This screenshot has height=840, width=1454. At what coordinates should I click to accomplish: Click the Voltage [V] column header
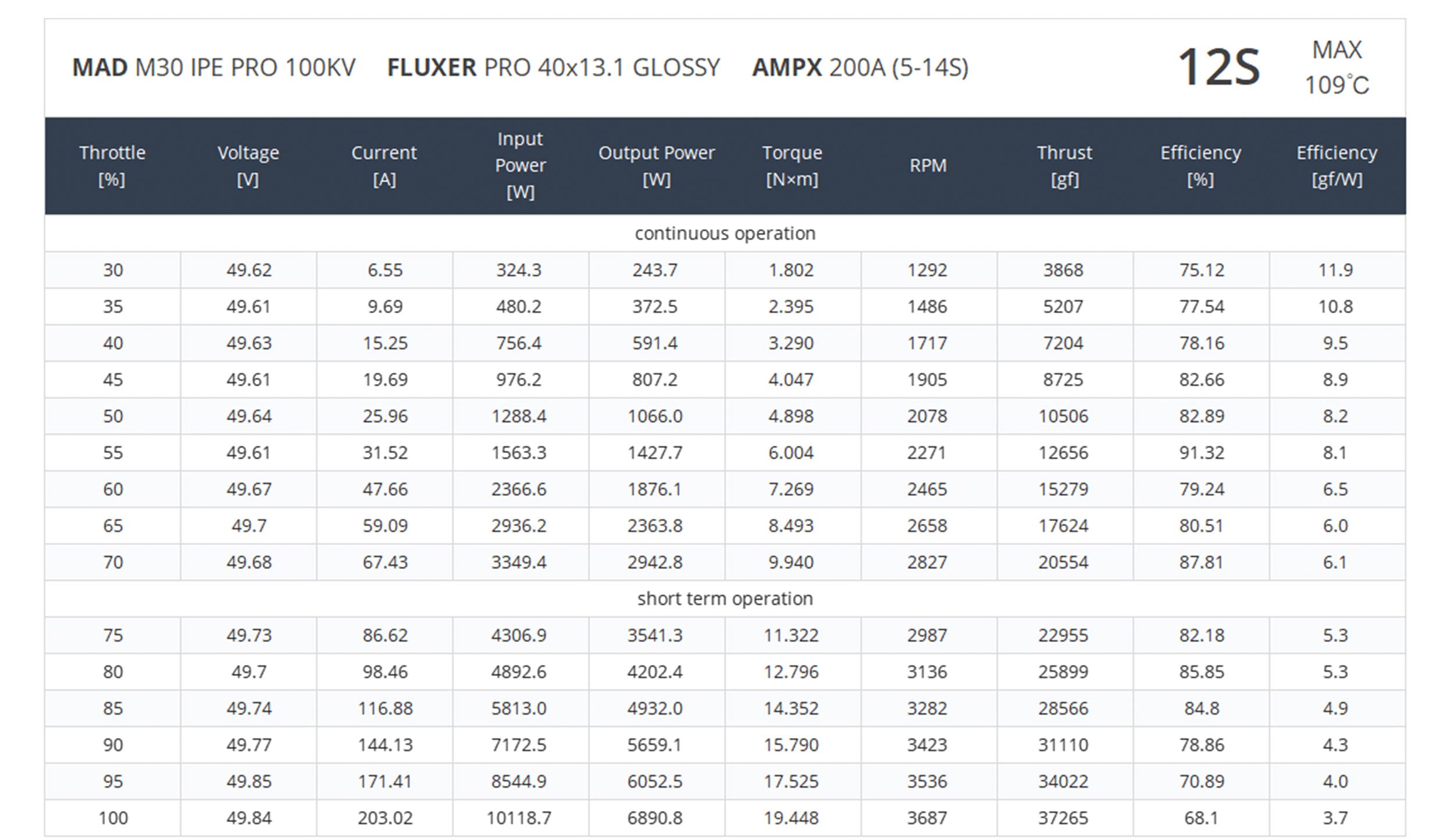pos(248,166)
